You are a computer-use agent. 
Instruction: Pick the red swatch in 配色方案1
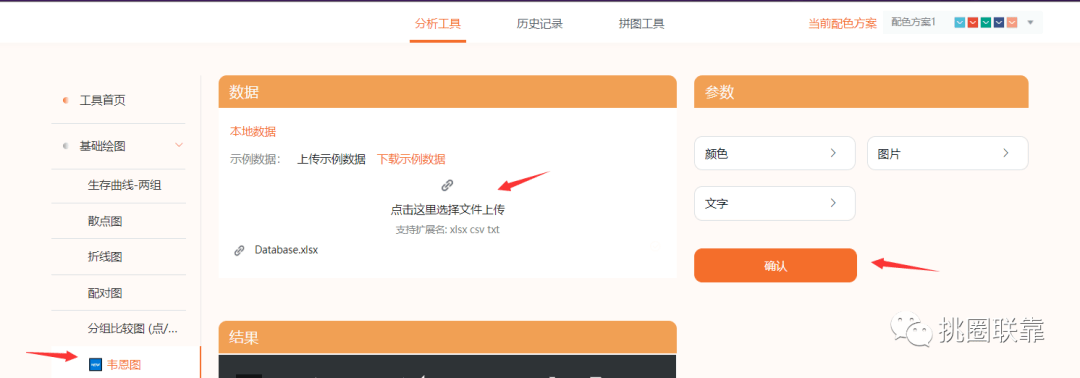coord(973,23)
